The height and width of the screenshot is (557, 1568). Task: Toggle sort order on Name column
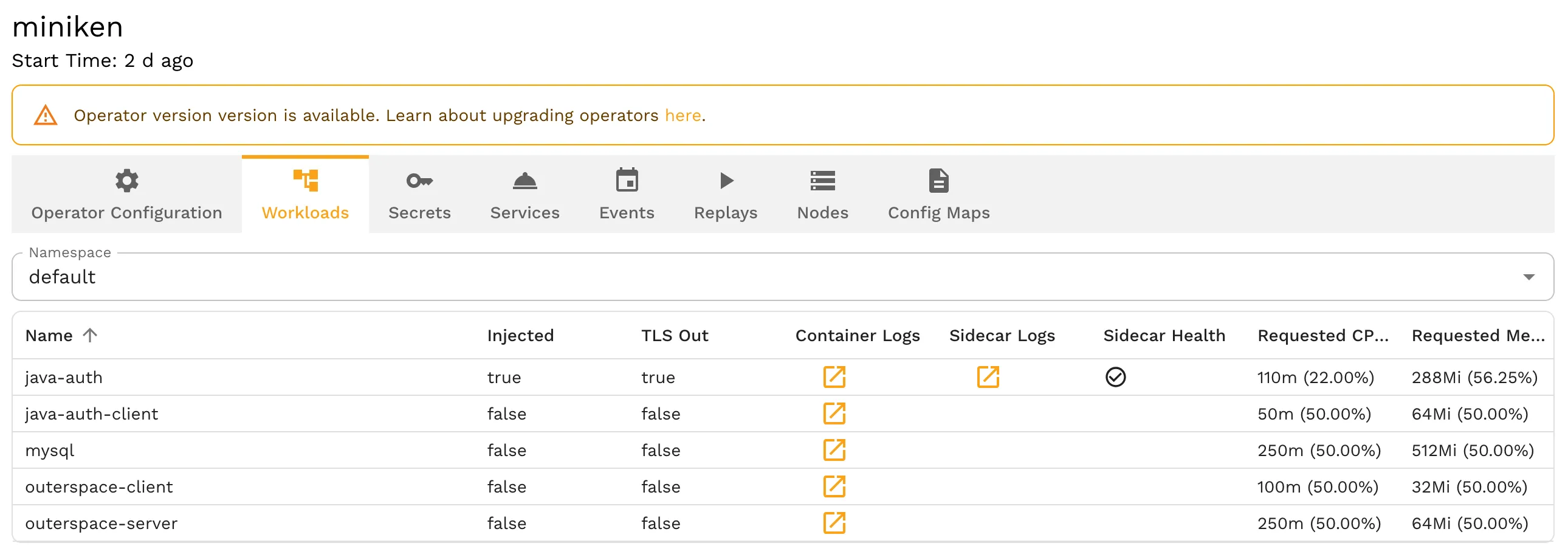pyautogui.click(x=90, y=335)
